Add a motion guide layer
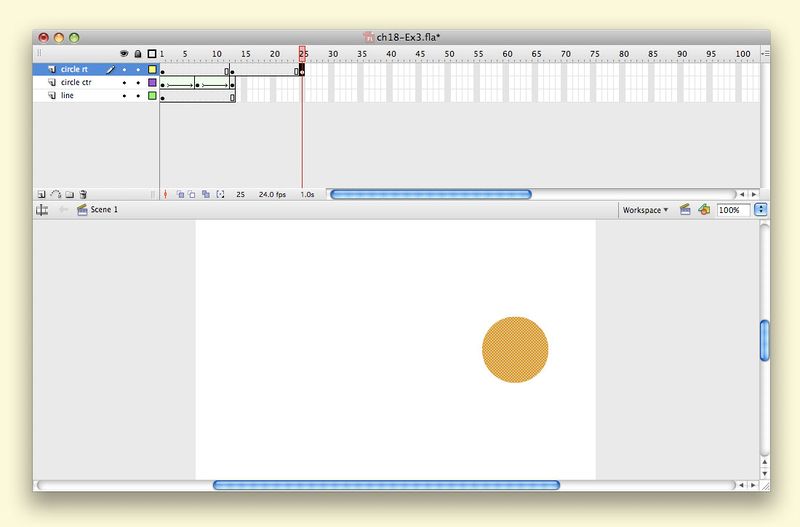Image resolution: width=800 pixels, height=527 pixels. [55, 194]
